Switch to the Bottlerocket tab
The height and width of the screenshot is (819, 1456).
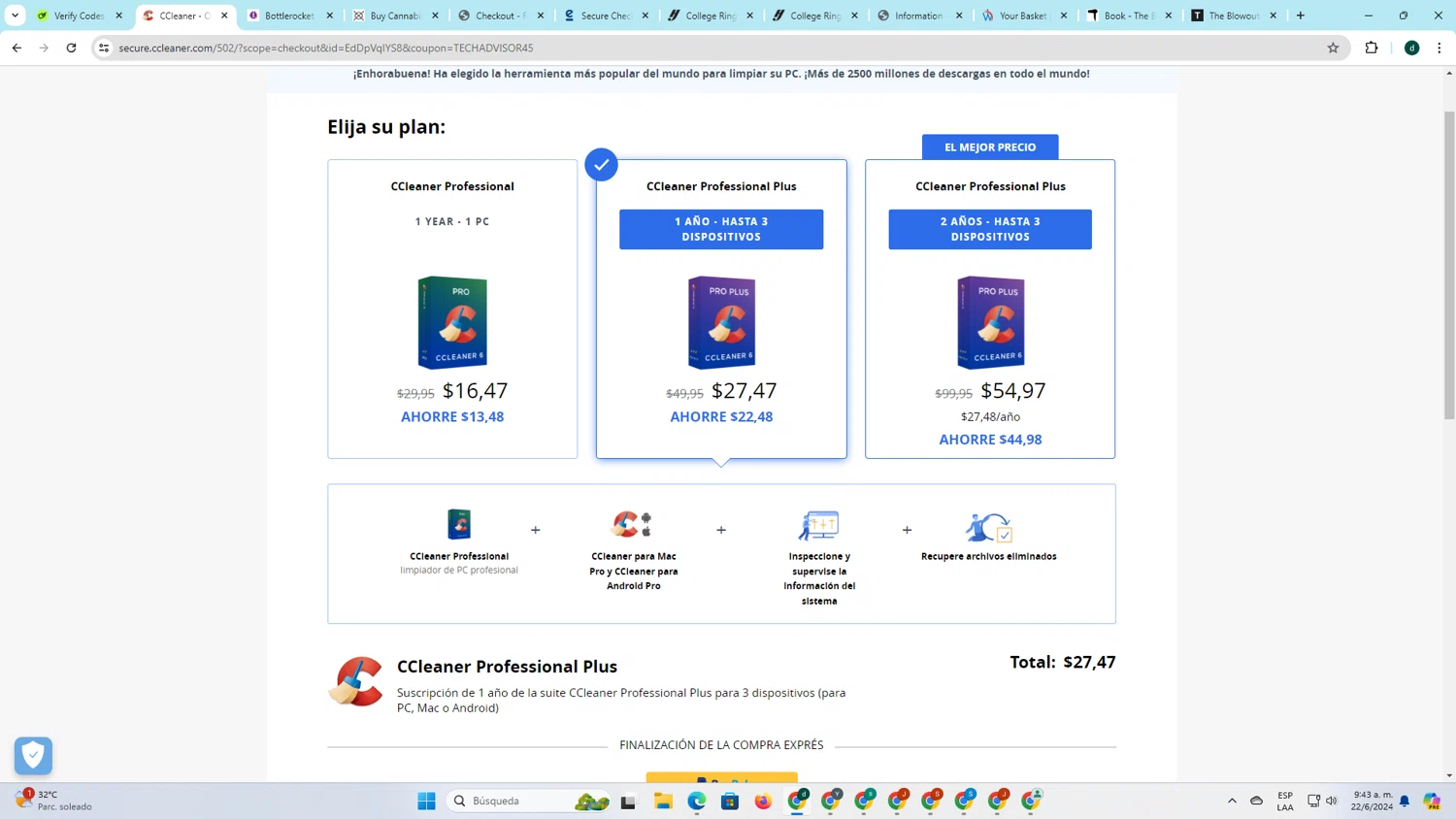tap(289, 16)
